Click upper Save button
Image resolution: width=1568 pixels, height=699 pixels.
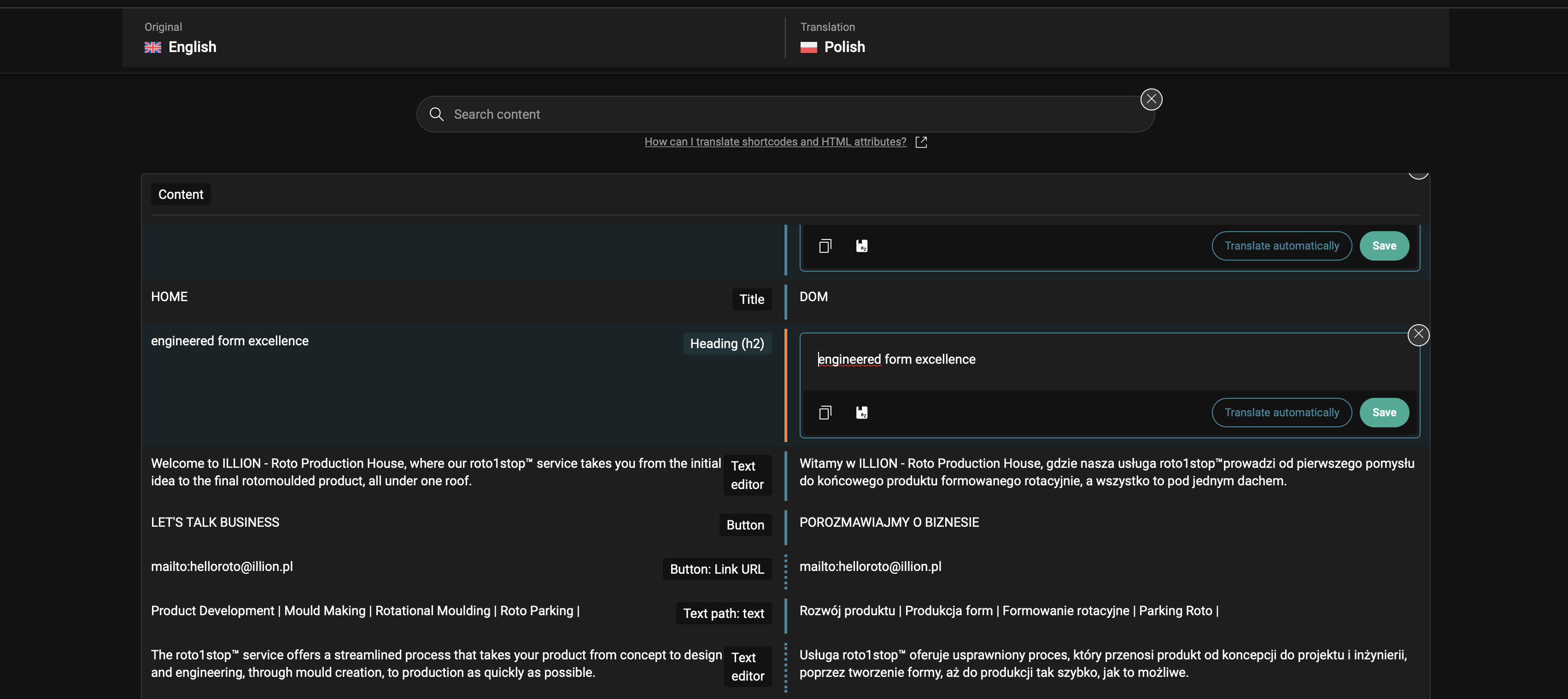pyautogui.click(x=1384, y=246)
